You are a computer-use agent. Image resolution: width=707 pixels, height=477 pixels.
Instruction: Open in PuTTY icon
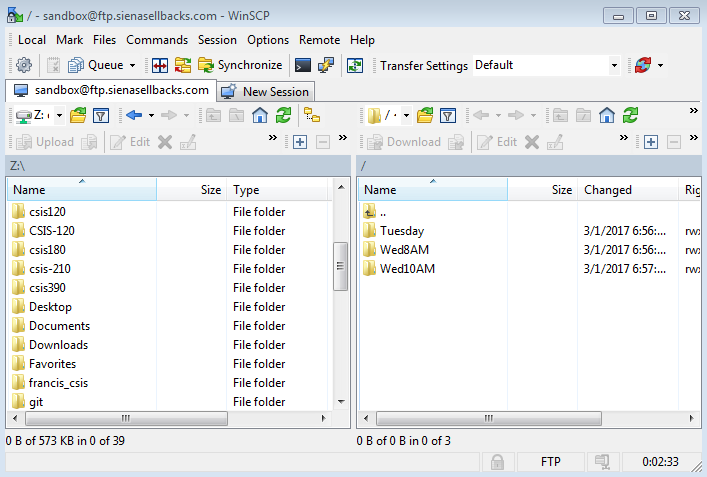coord(326,65)
